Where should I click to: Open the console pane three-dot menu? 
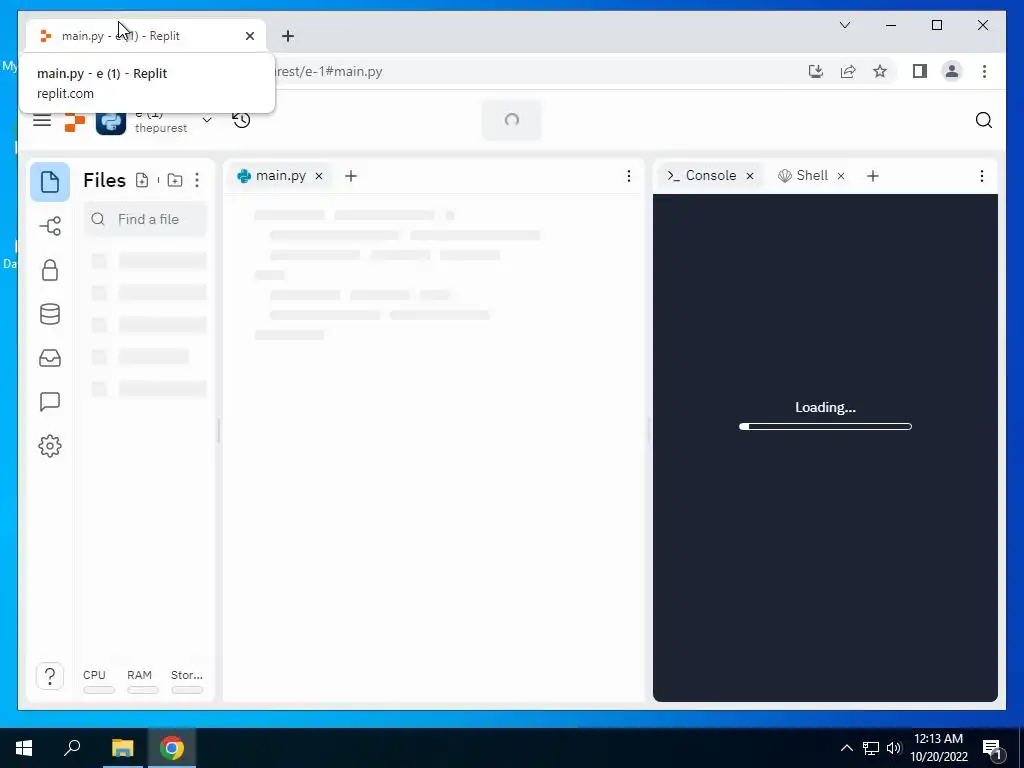(x=981, y=176)
